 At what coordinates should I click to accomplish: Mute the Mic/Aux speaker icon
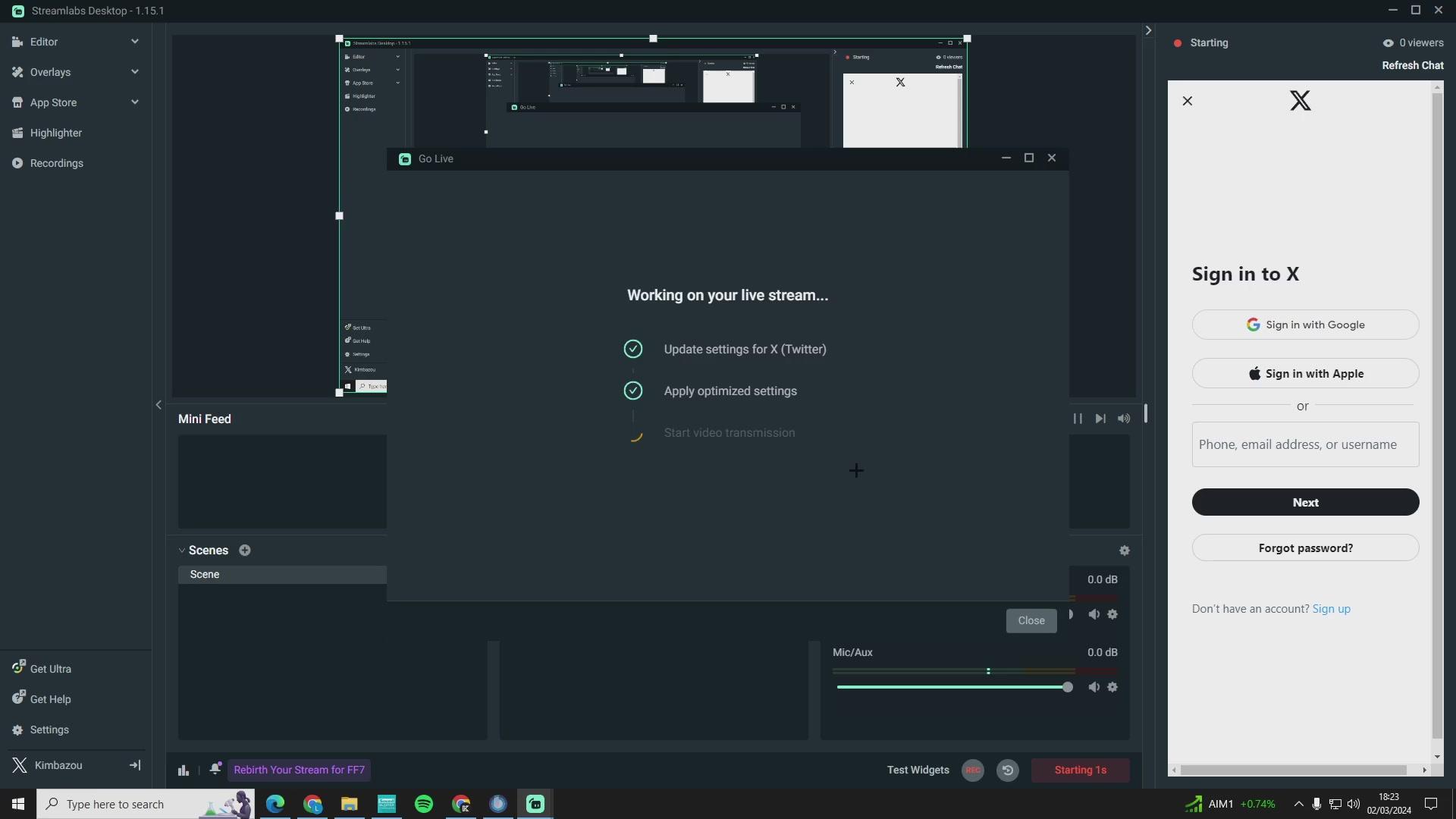coord(1094,687)
